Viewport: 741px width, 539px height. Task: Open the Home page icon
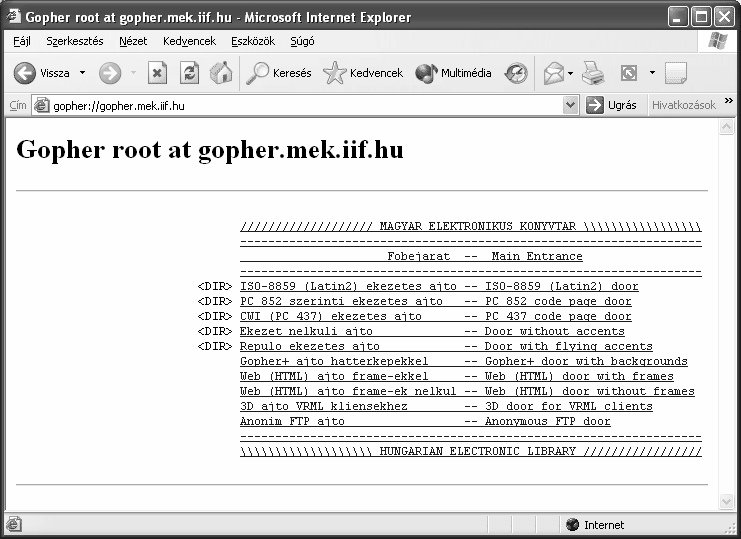click(x=221, y=73)
